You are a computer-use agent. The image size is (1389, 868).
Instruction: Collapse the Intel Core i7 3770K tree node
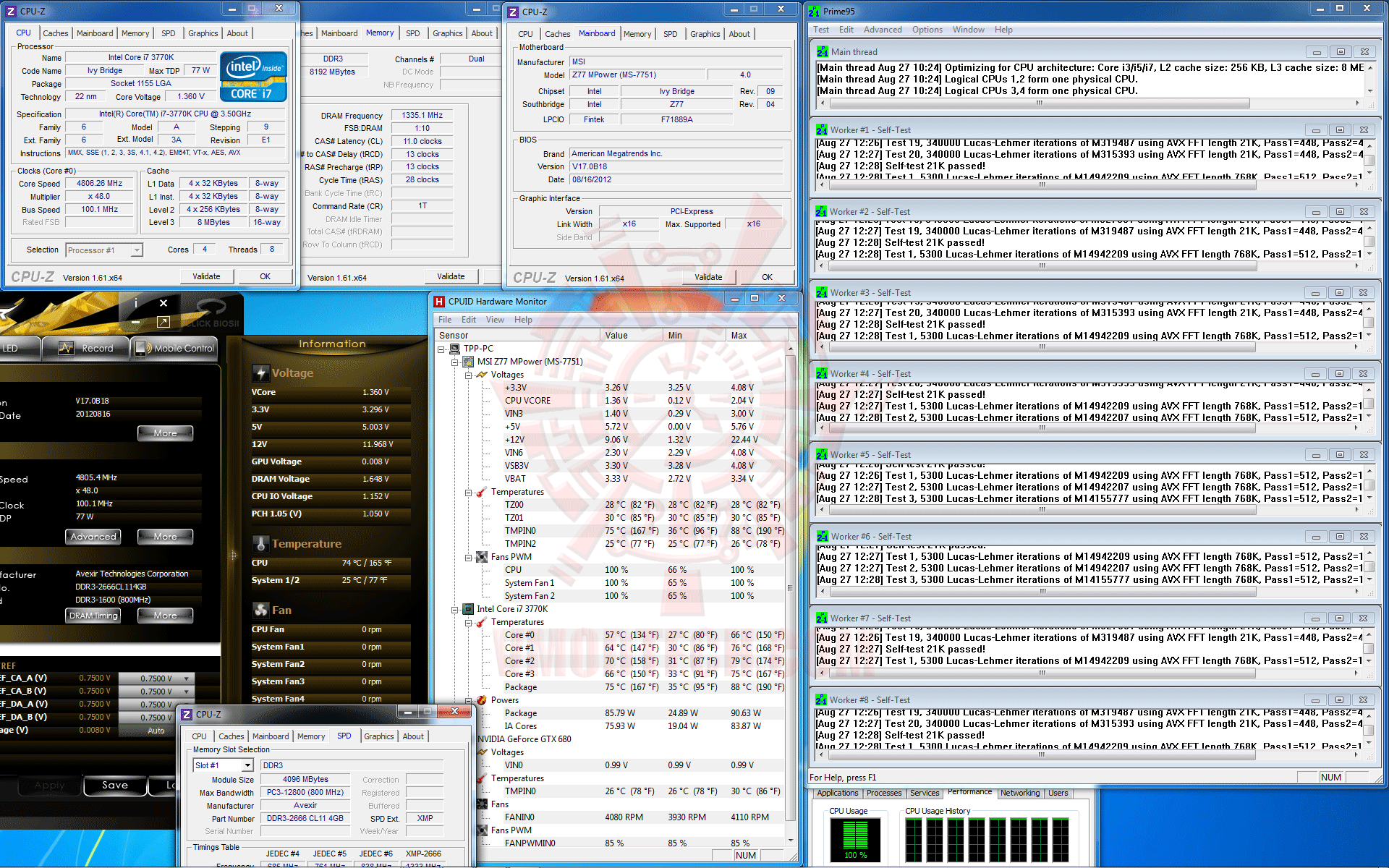(455, 609)
